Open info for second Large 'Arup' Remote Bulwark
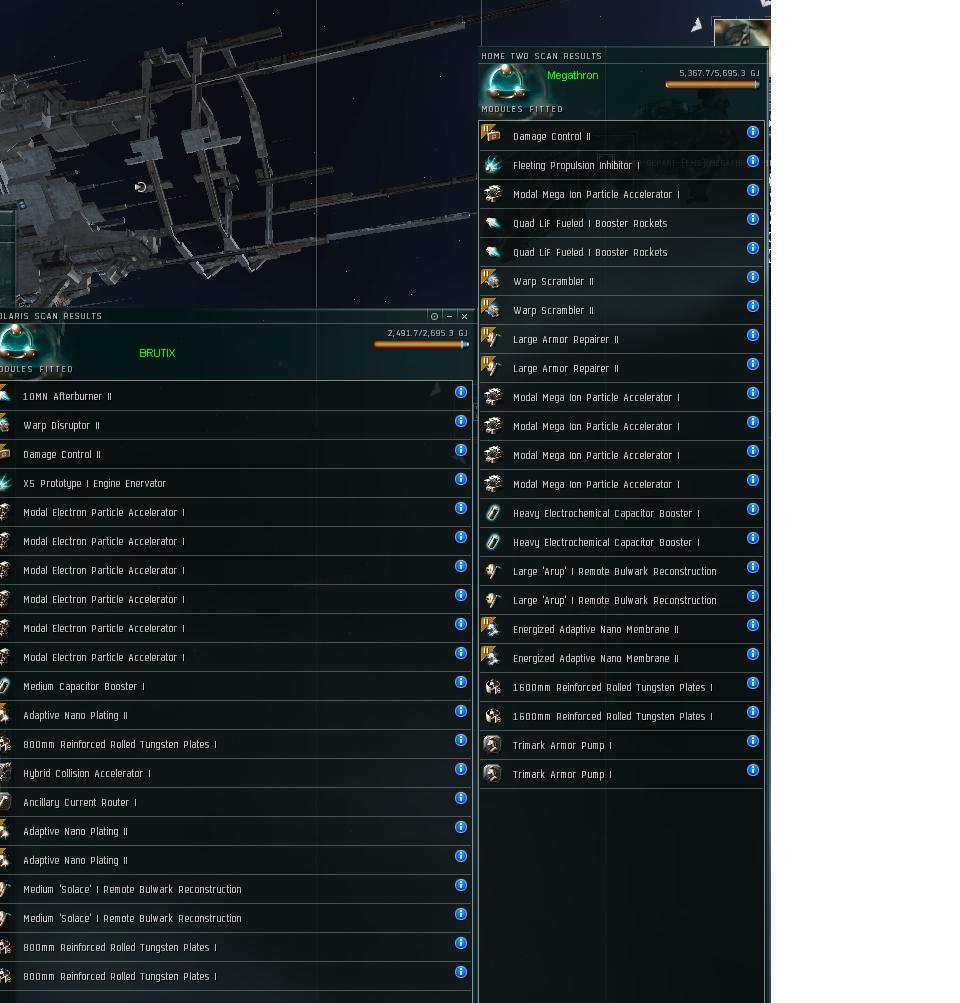The width and height of the screenshot is (960, 1003). pos(753,596)
